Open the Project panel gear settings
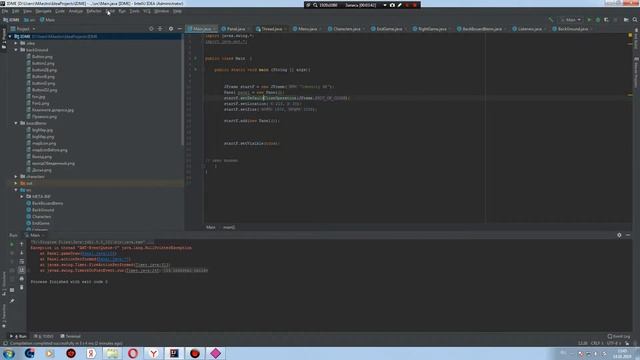The width and height of the screenshot is (640, 360). tap(171, 29)
